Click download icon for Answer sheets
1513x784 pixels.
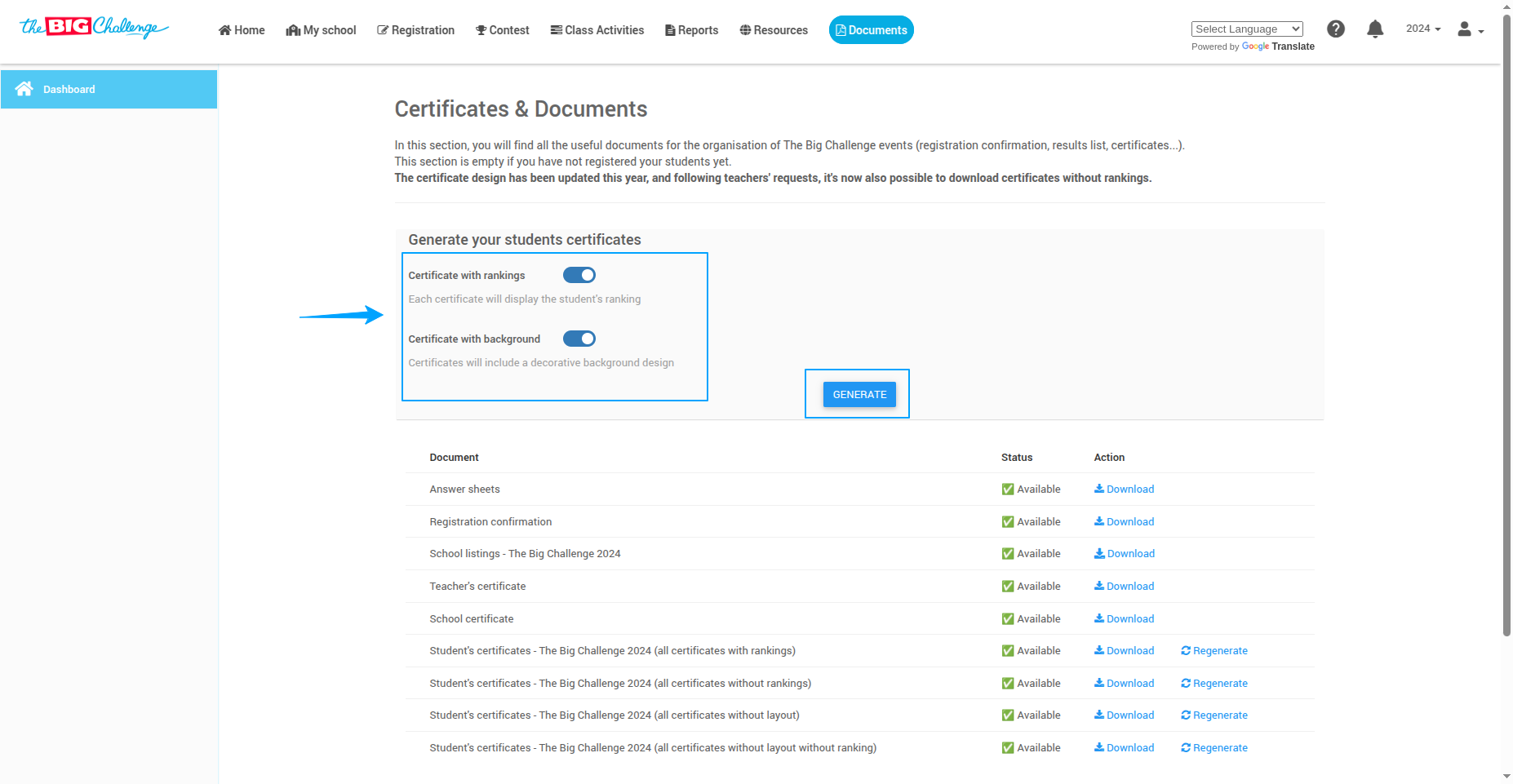1098,489
